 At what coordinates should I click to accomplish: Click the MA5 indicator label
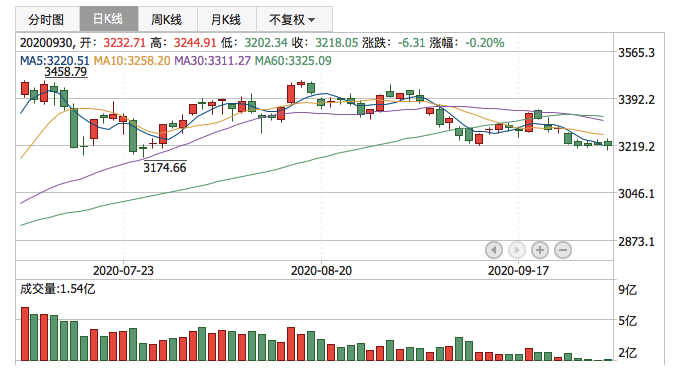tap(55, 61)
